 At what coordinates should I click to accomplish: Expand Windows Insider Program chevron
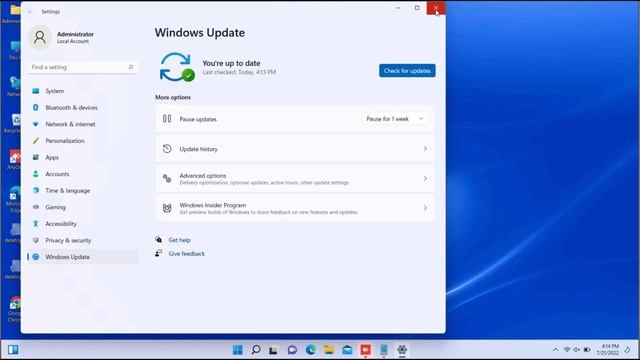point(425,208)
